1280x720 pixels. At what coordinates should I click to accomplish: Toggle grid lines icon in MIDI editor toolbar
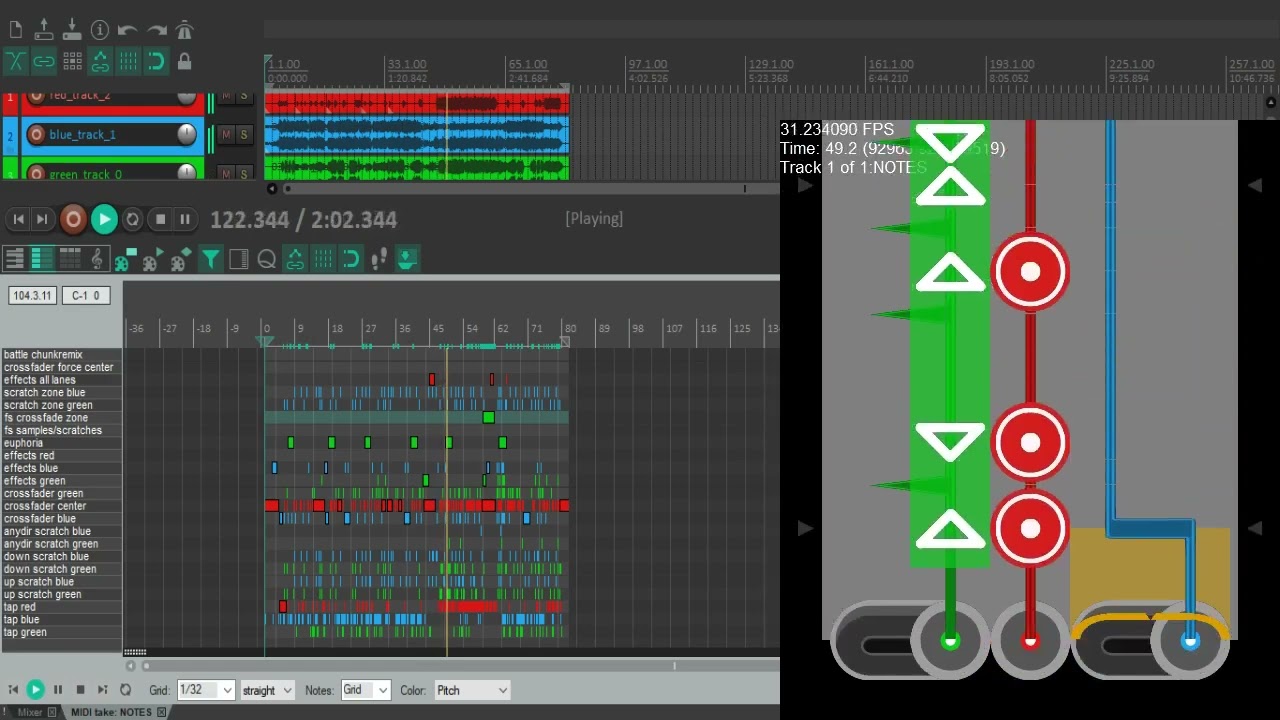tap(322, 260)
